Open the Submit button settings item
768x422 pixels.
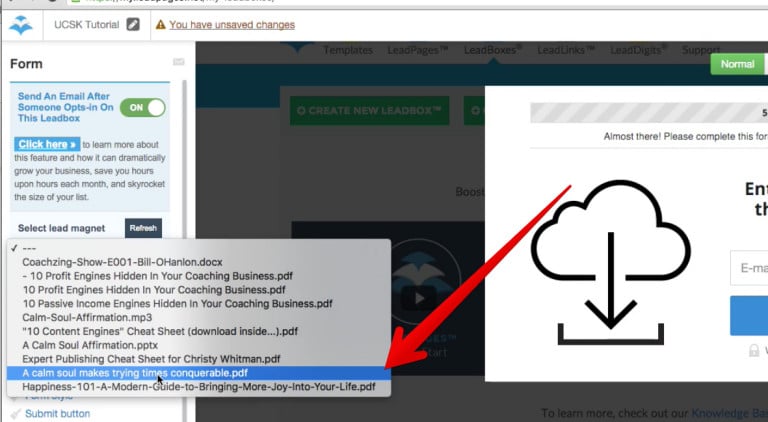pos(57,414)
